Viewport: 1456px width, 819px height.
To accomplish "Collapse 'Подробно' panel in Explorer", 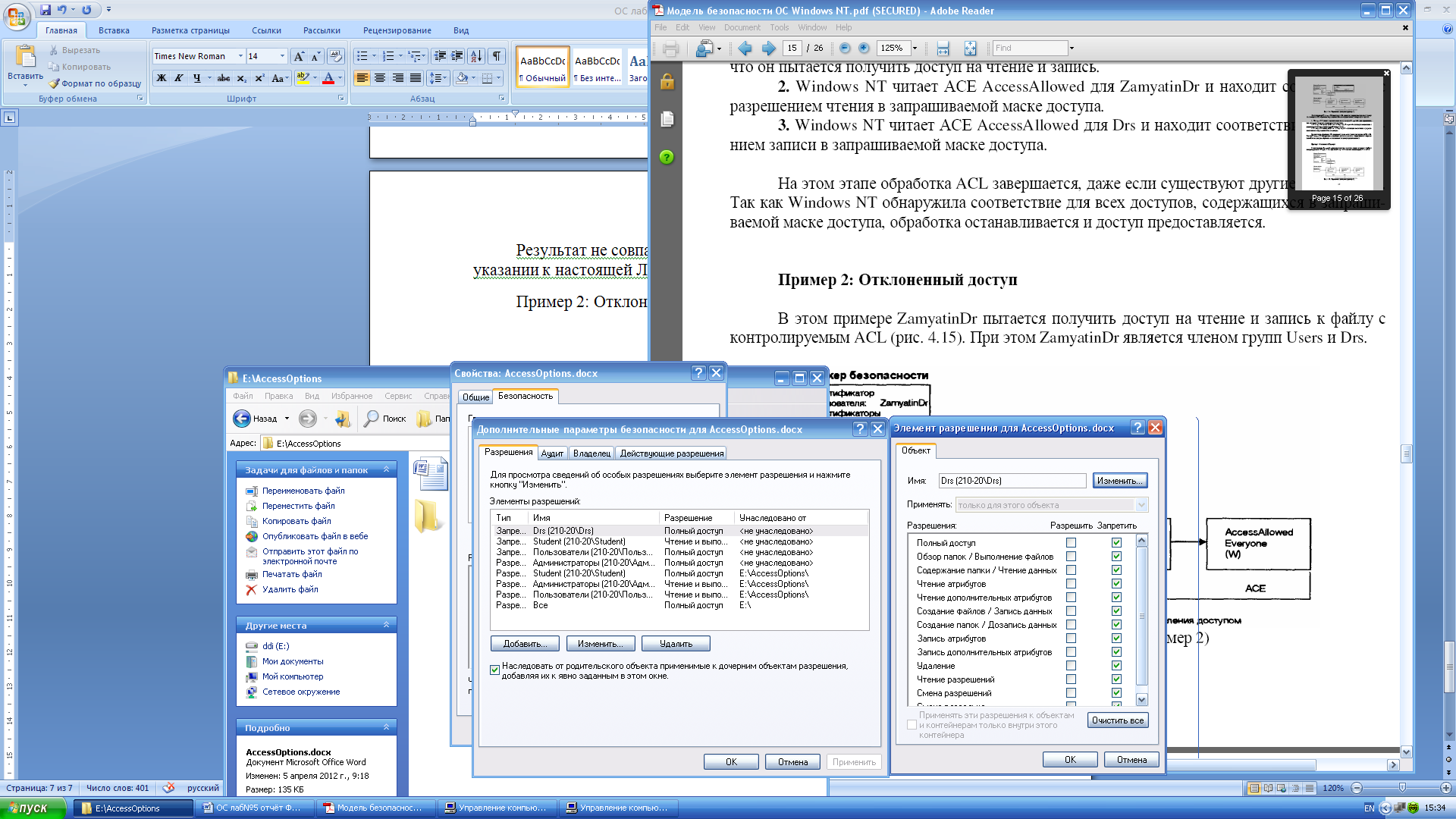I will 387,728.
